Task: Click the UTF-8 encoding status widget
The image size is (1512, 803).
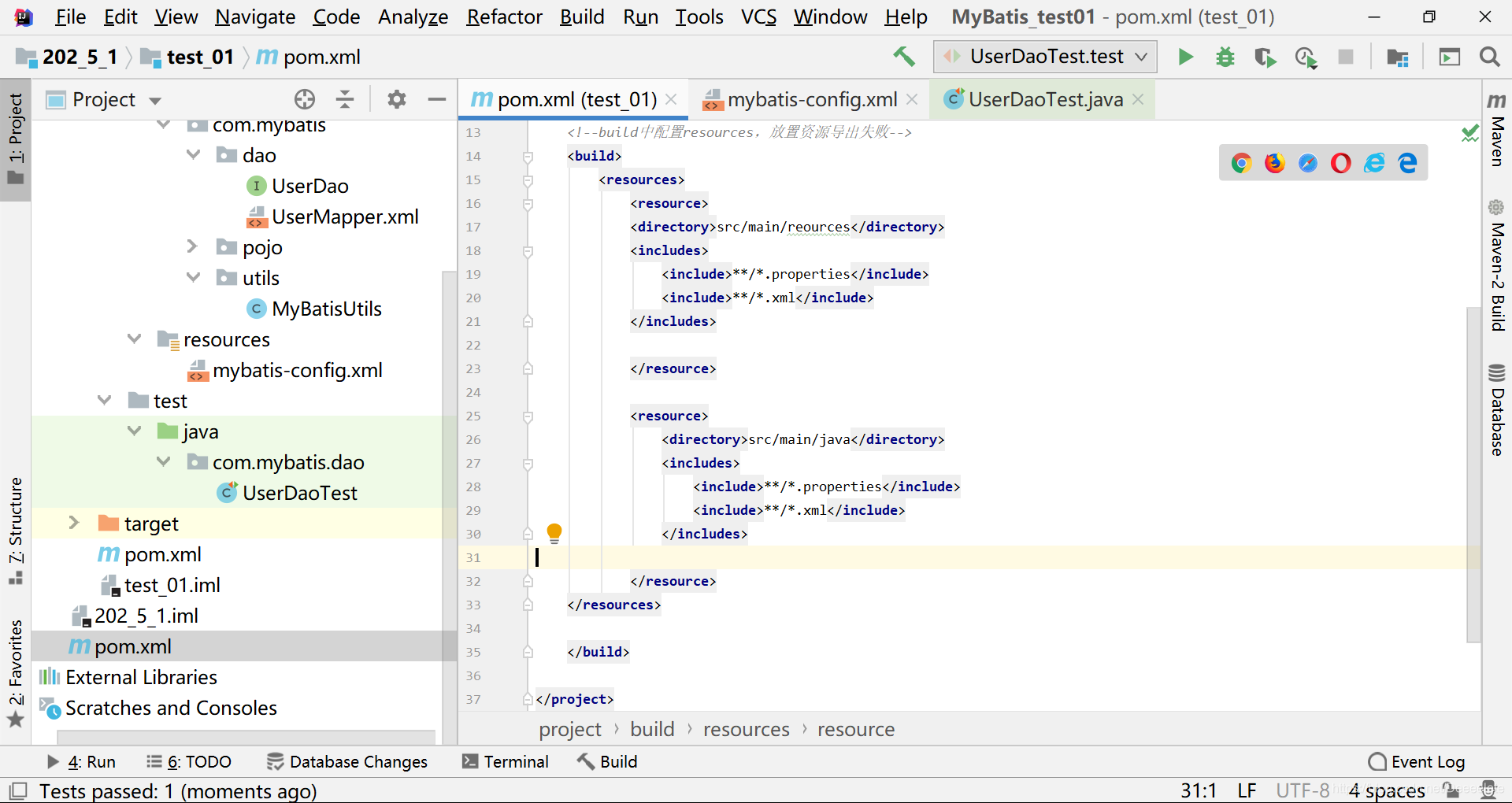Action: tap(1303, 790)
